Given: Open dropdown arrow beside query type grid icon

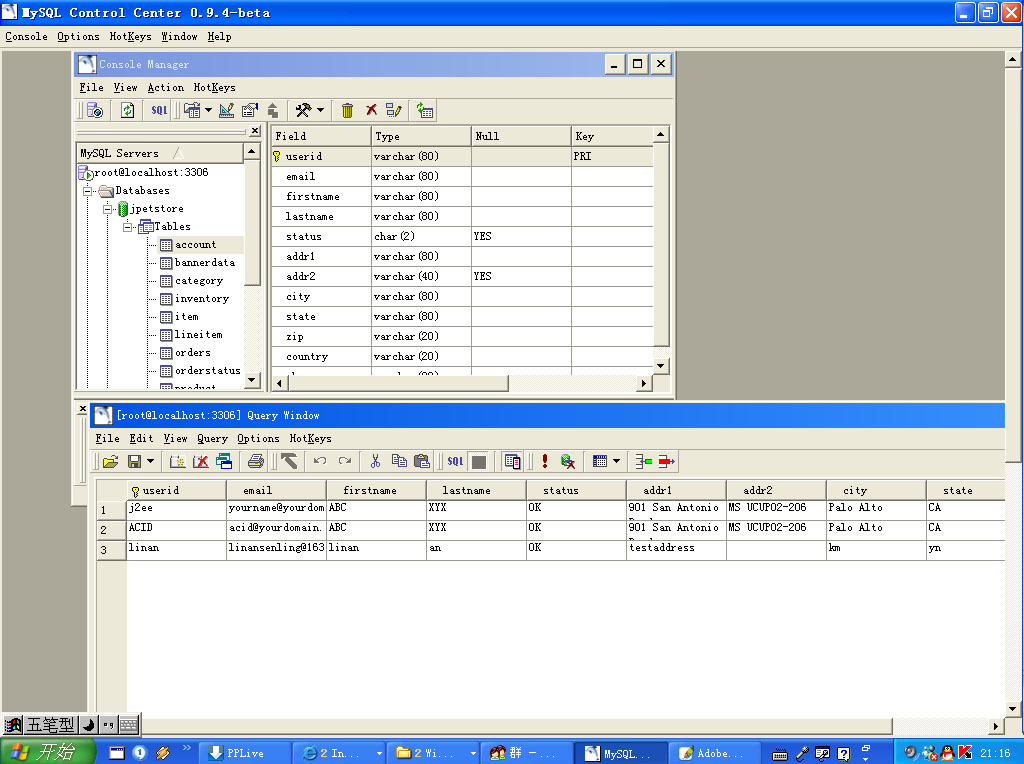Looking at the screenshot, I should pyautogui.click(x=616, y=462).
